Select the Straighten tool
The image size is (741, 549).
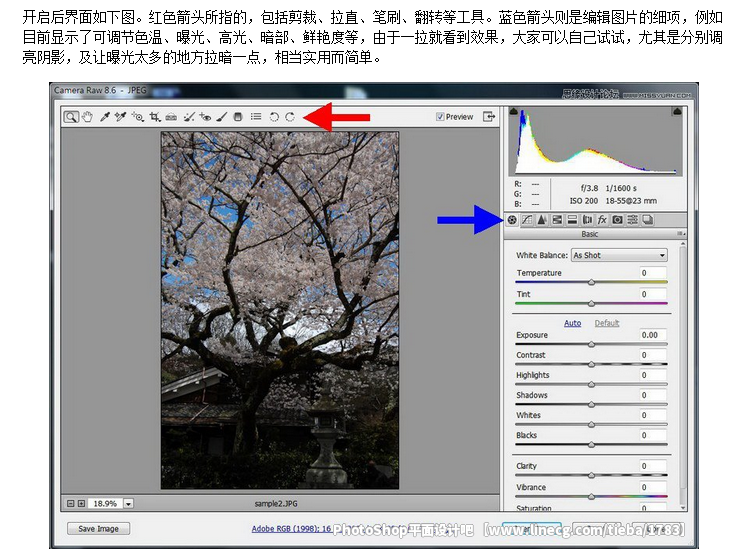171,117
